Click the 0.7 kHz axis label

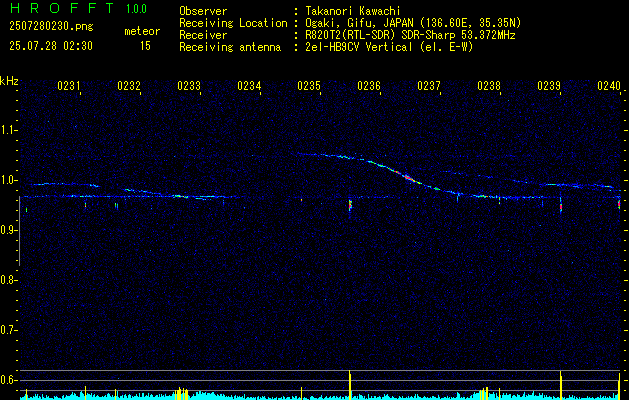[x=8, y=330]
